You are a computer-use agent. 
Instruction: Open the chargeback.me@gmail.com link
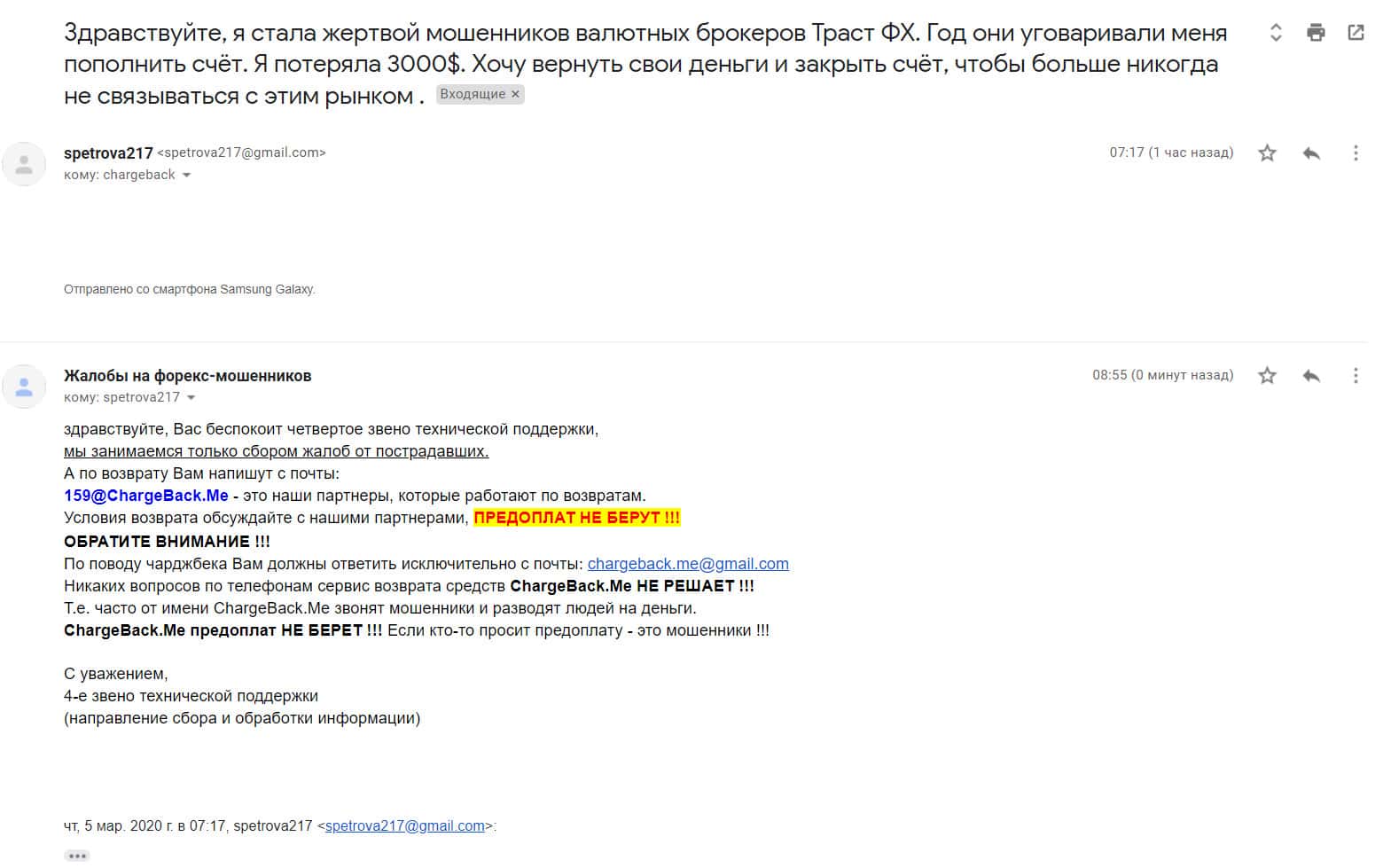(x=688, y=564)
